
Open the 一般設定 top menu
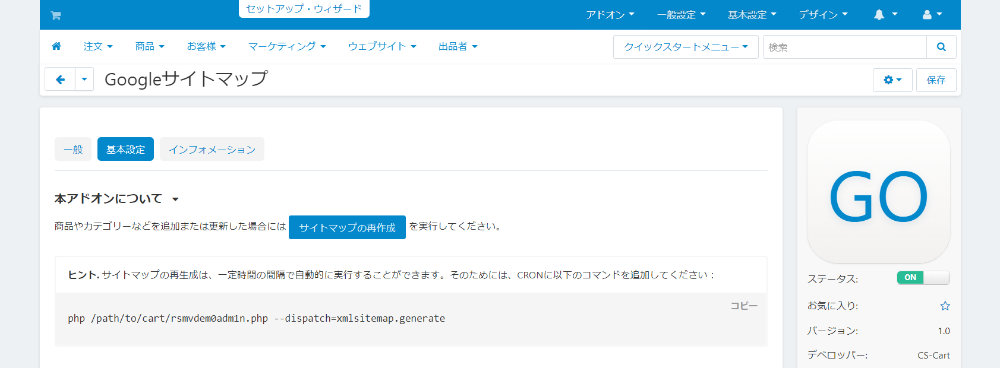pos(681,15)
